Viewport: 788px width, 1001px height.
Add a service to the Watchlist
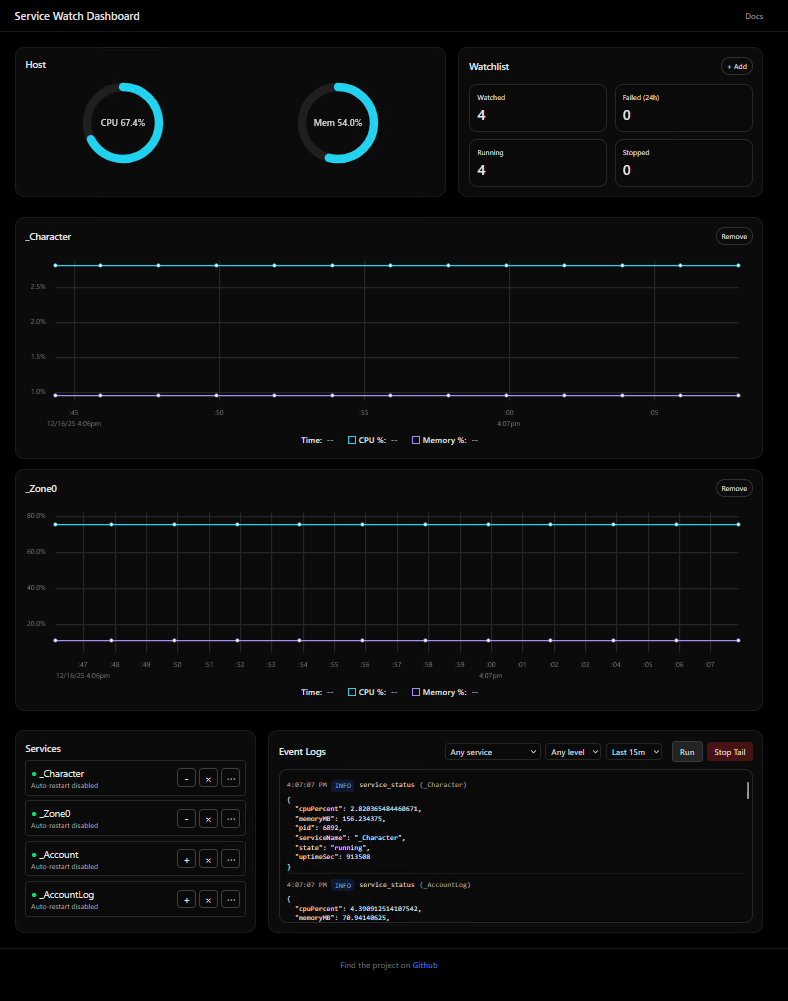click(x=737, y=66)
